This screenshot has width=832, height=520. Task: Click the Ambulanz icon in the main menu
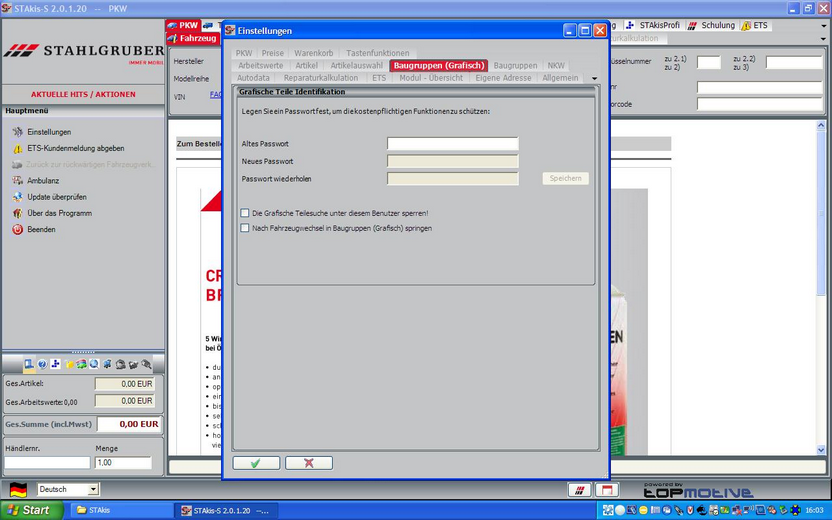pos(18,180)
